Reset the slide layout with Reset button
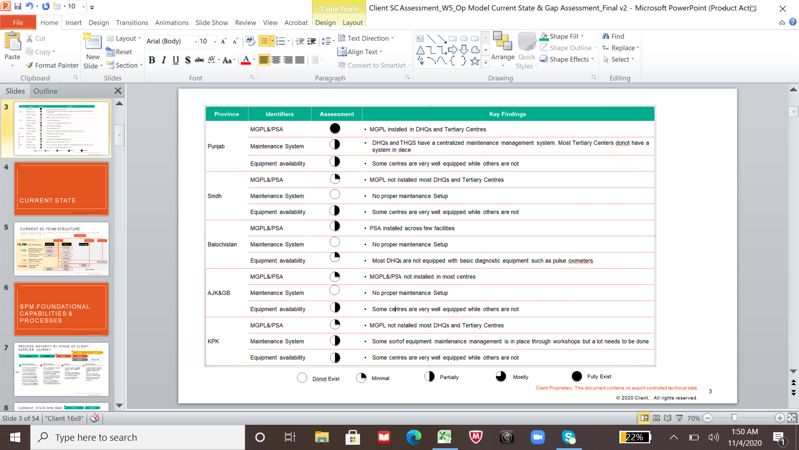 point(119,52)
